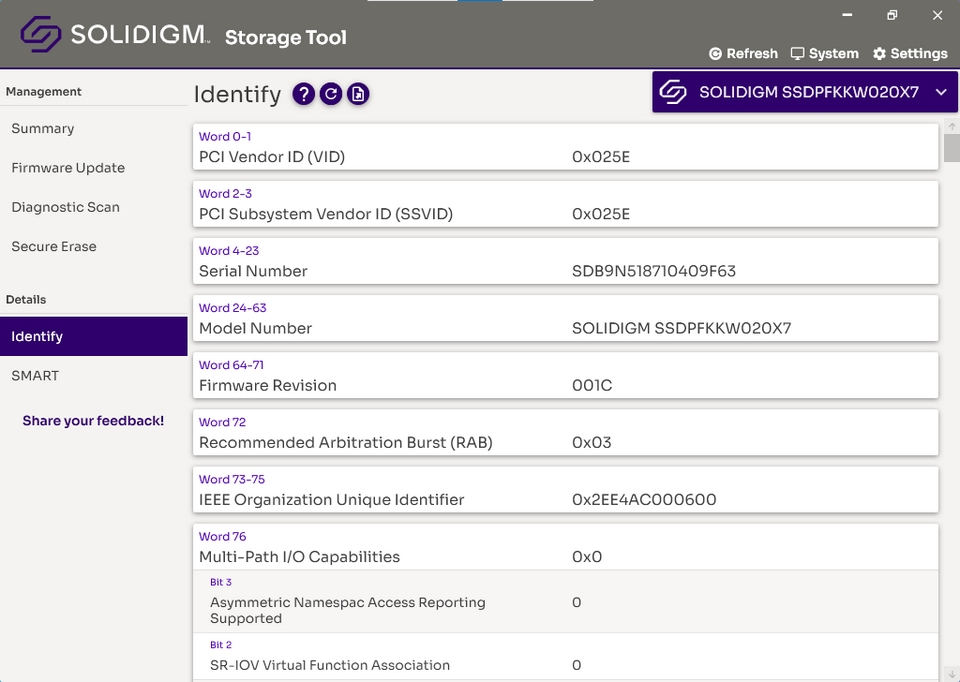Minimize the Storage Tool window
The height and width of the screenshot is (682, 960).
847,15
